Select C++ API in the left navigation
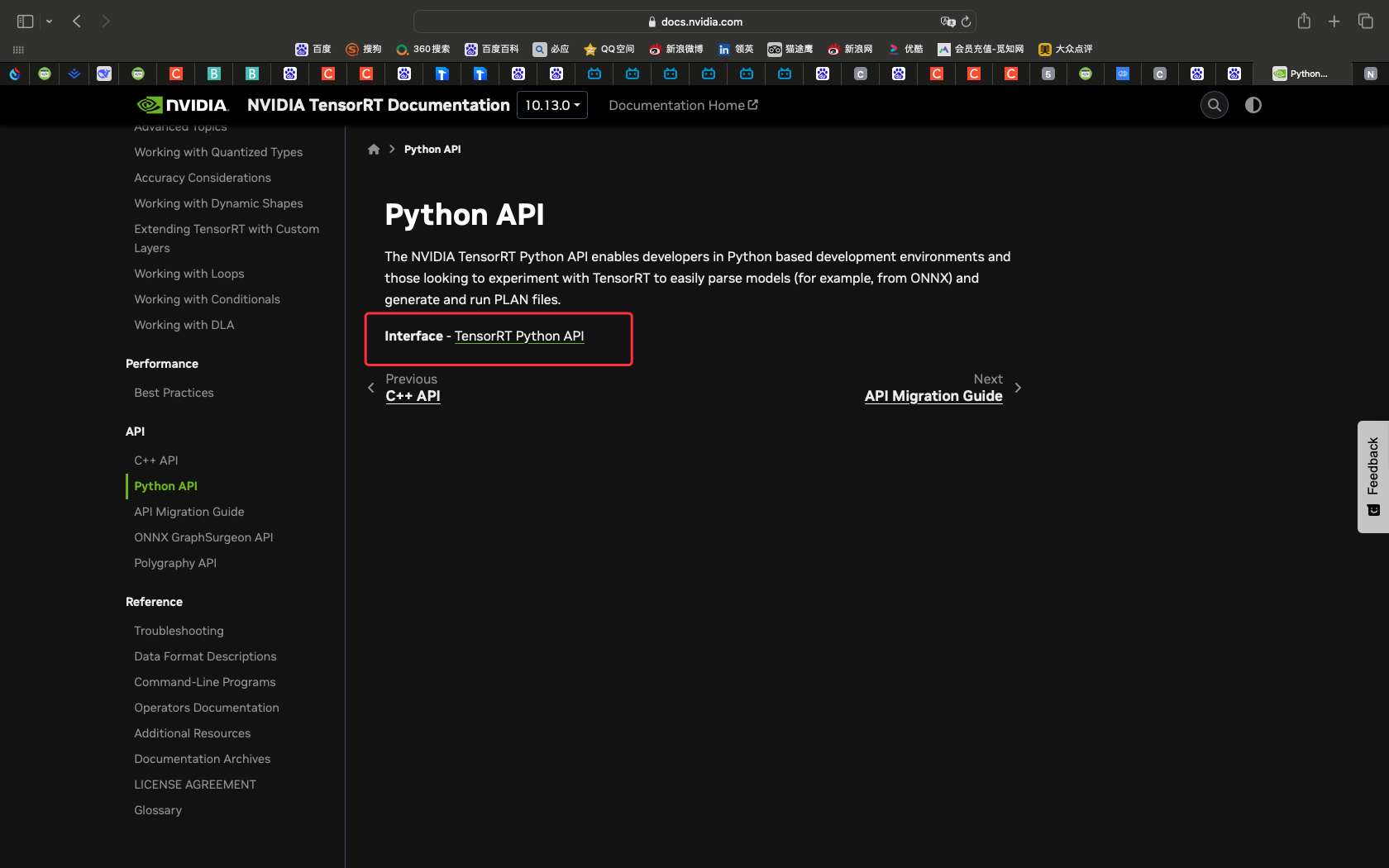The width and height of the screenshot is (1389, 868). tap(156, 460)
